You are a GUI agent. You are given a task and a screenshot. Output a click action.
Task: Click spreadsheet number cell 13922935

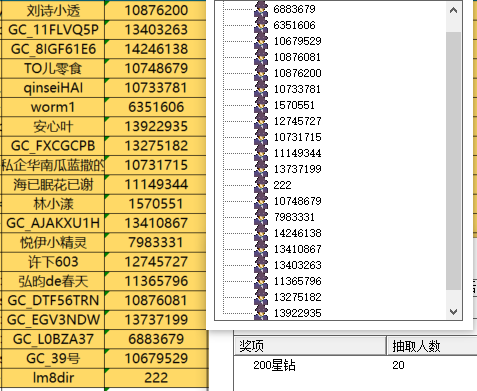click(x=156, y=126)
